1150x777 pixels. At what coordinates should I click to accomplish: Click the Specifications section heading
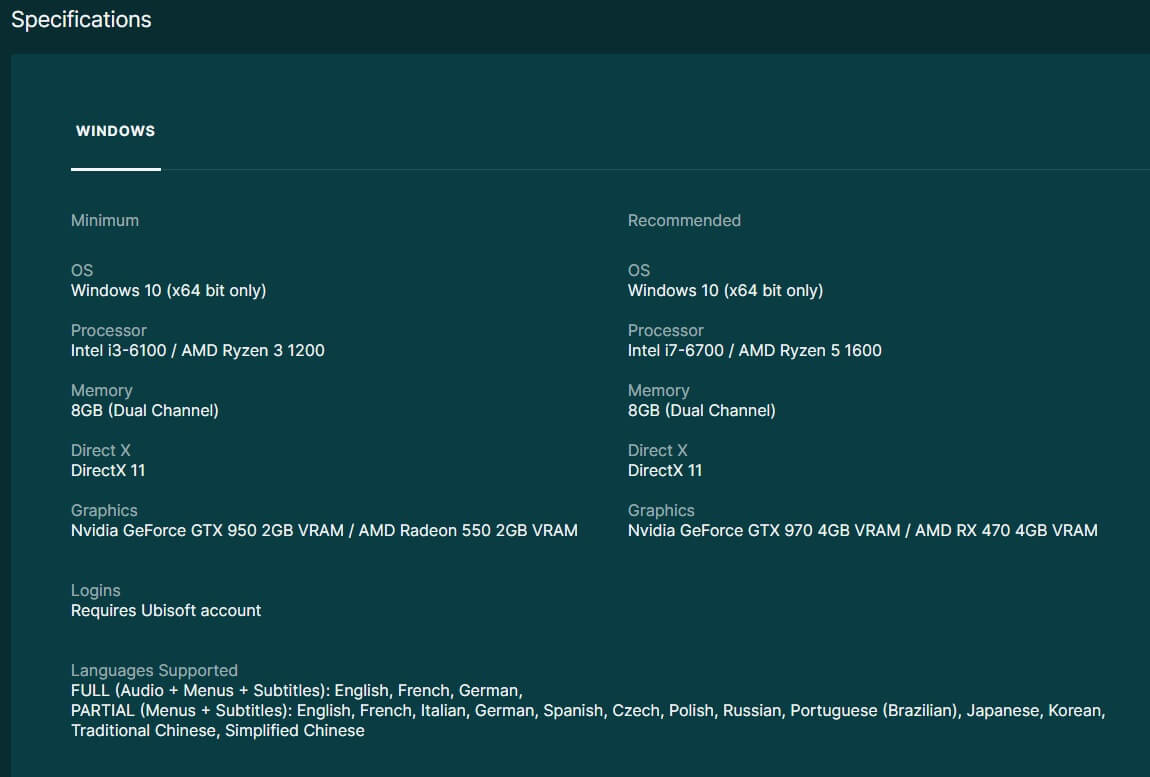point(81,20)
